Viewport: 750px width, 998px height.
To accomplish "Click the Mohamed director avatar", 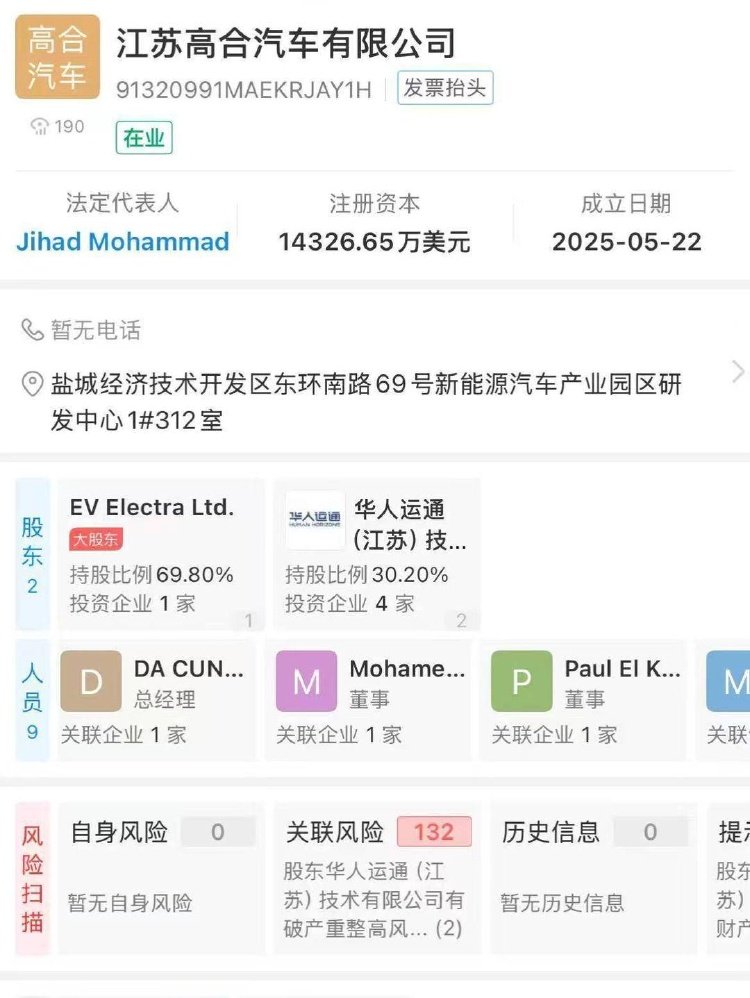I will tap(306, 681).
